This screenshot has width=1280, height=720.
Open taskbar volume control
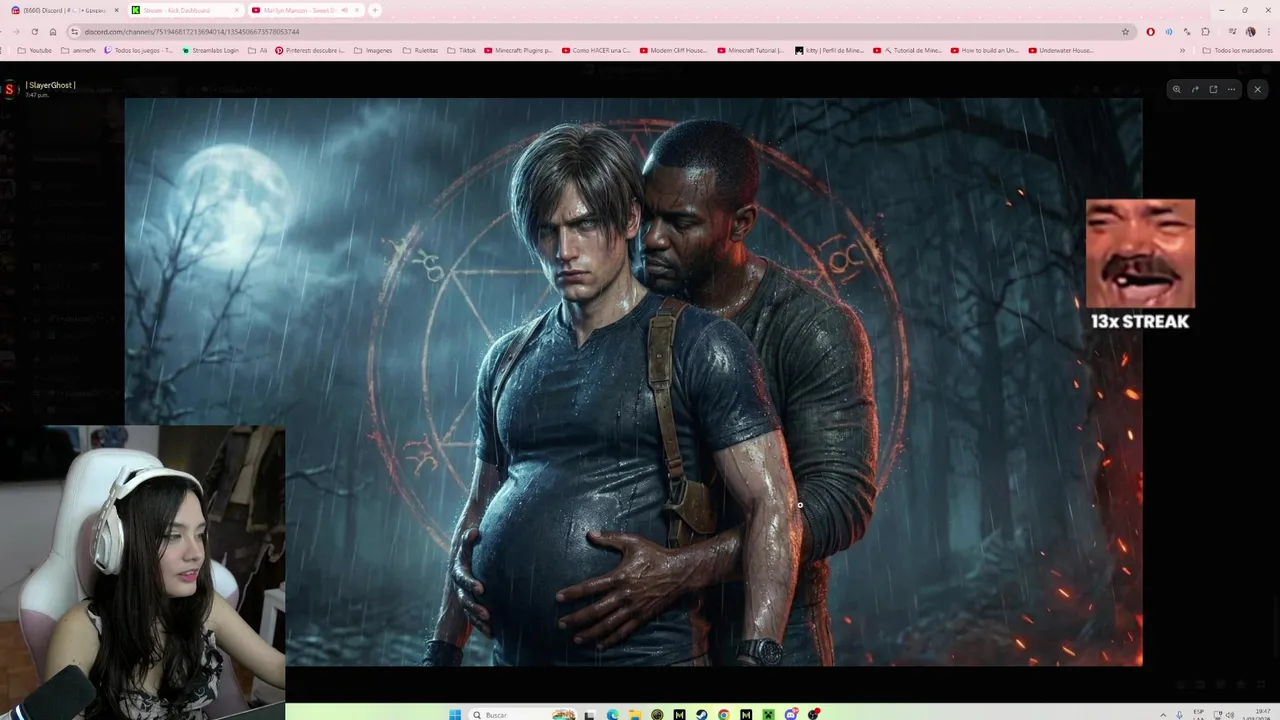[x=1230, y=714]
